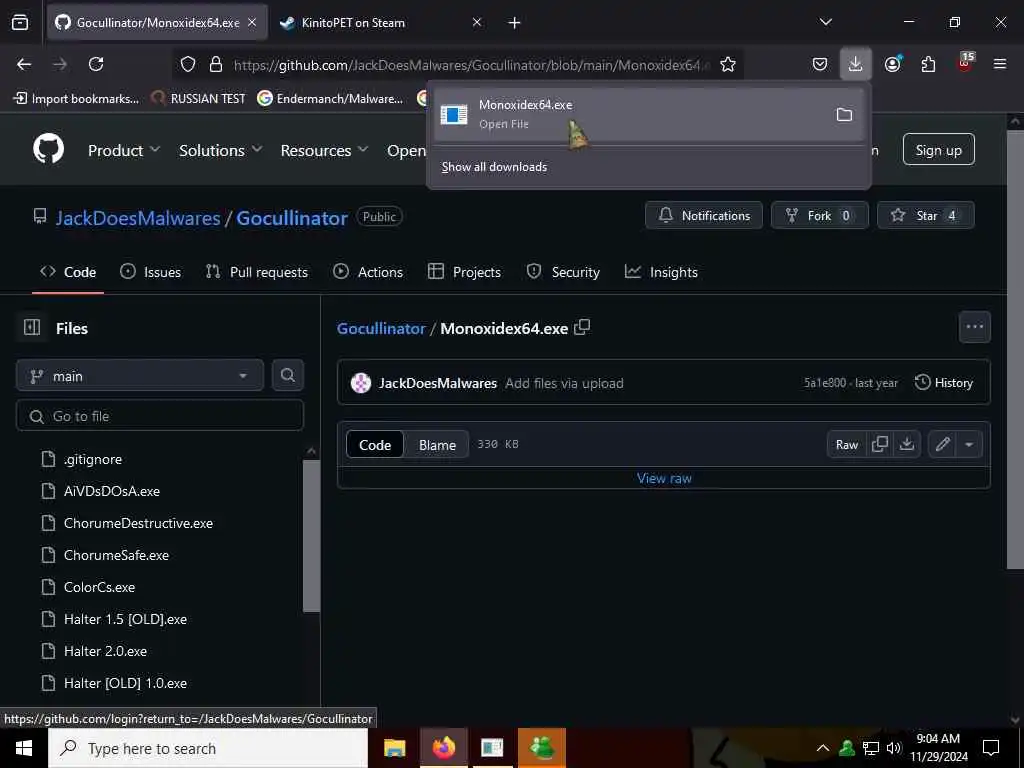Open Halter 2.0.exe in file tree
This screenshot has width=1024, height=768.
point(105,651)
